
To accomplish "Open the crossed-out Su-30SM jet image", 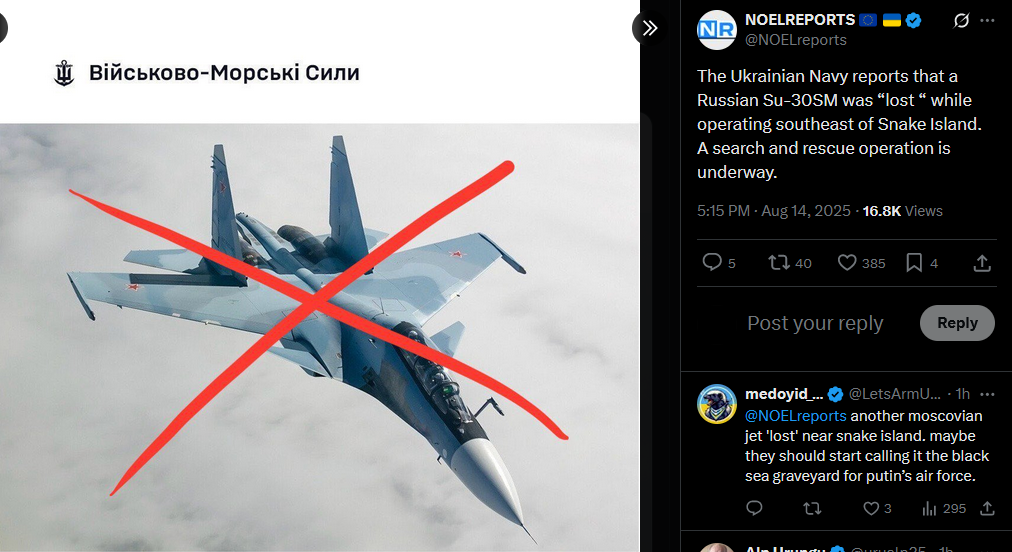I will click(x=319, y=337).
